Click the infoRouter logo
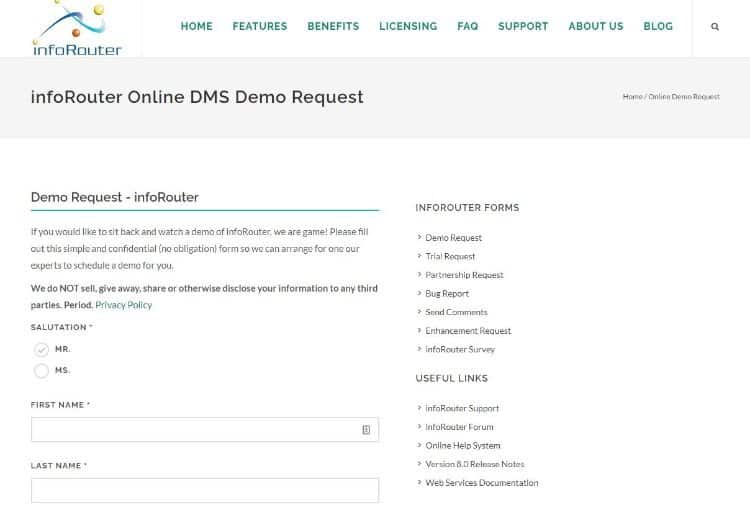This screenshot has width=750, height=505. coord(77,28)
